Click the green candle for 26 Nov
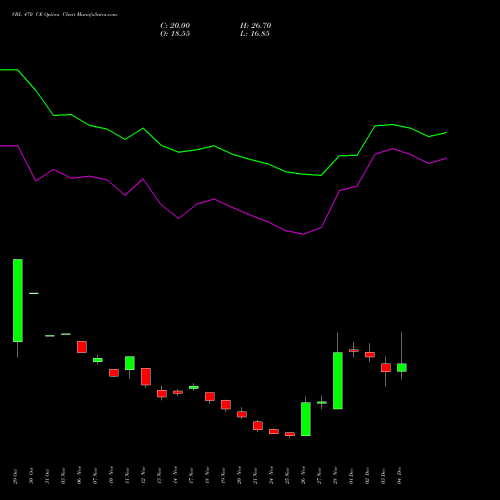 point(306,419)
